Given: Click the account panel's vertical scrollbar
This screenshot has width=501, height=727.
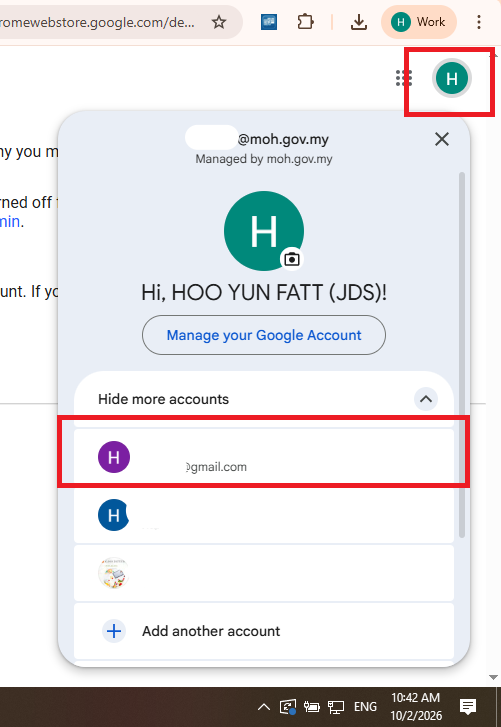Looking at the screenshot, I should (x=462, y=355).
